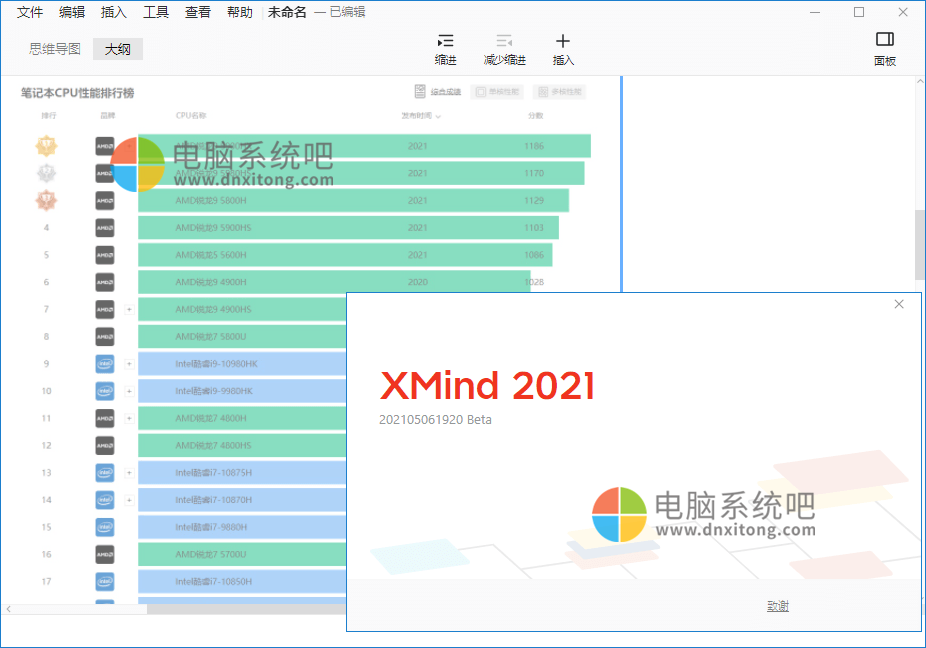The width and height of the screenshot is (926, 648).
Task: Click AMD logo beside AMD锐龙9 4900H
Action: coord(105,282)
